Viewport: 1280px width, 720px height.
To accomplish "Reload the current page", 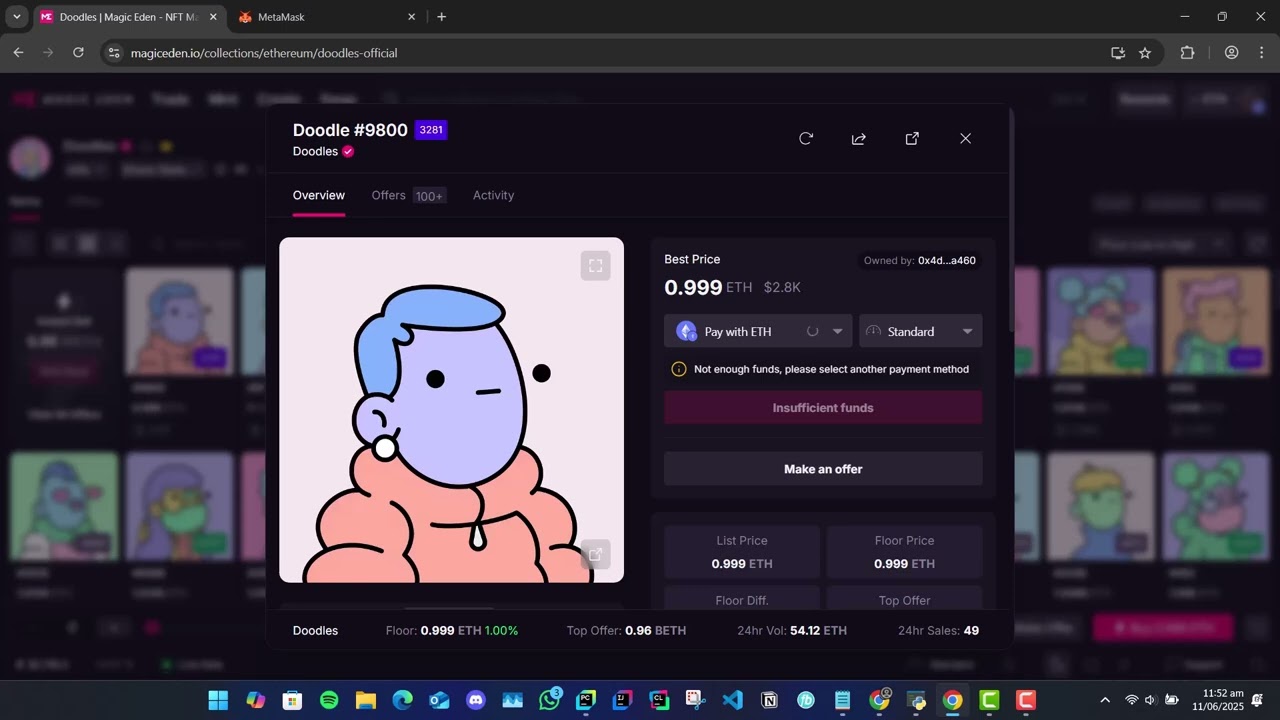I will (78, 53).
